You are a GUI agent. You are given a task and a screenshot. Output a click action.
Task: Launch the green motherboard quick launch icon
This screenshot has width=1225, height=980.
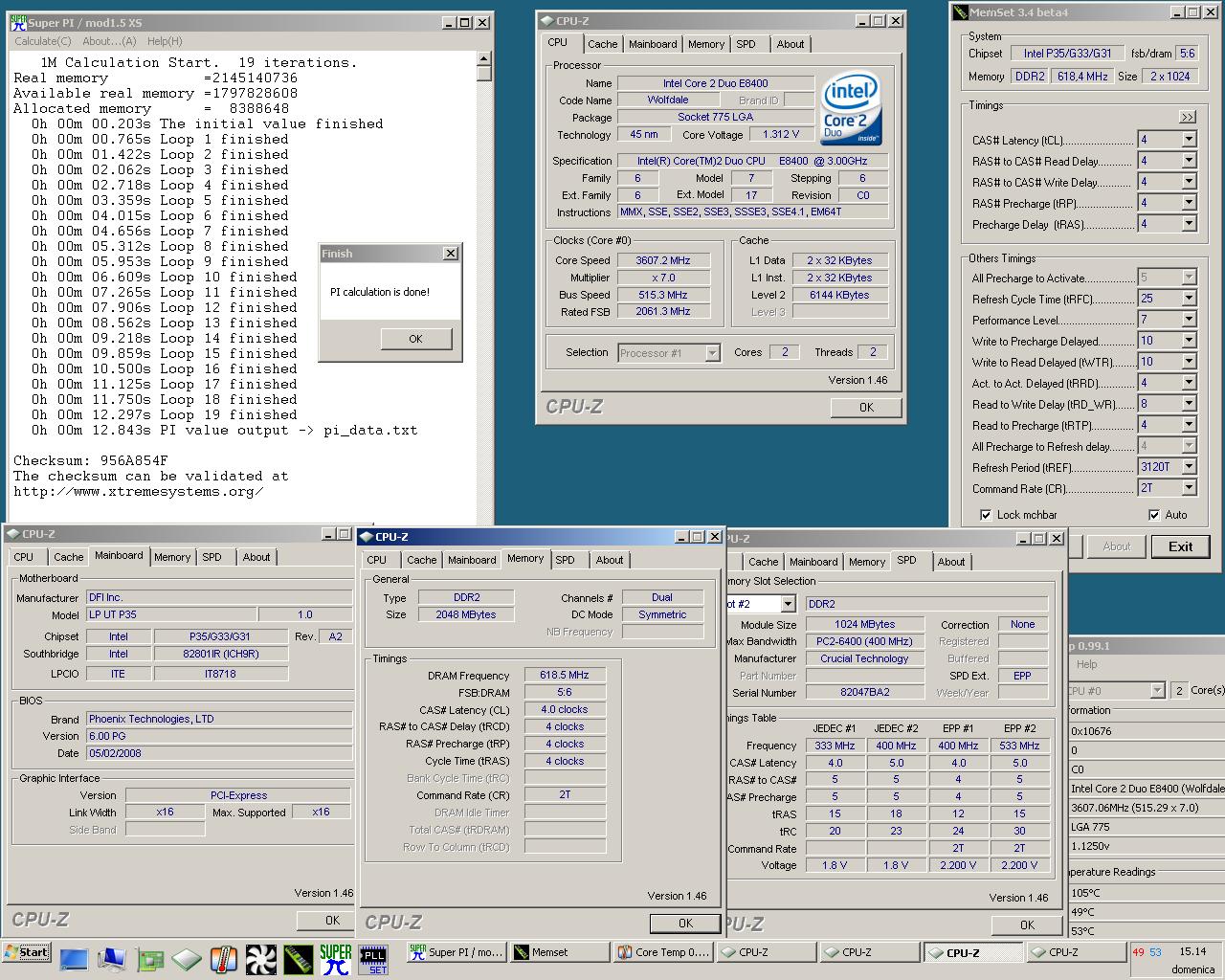(148, 959)
